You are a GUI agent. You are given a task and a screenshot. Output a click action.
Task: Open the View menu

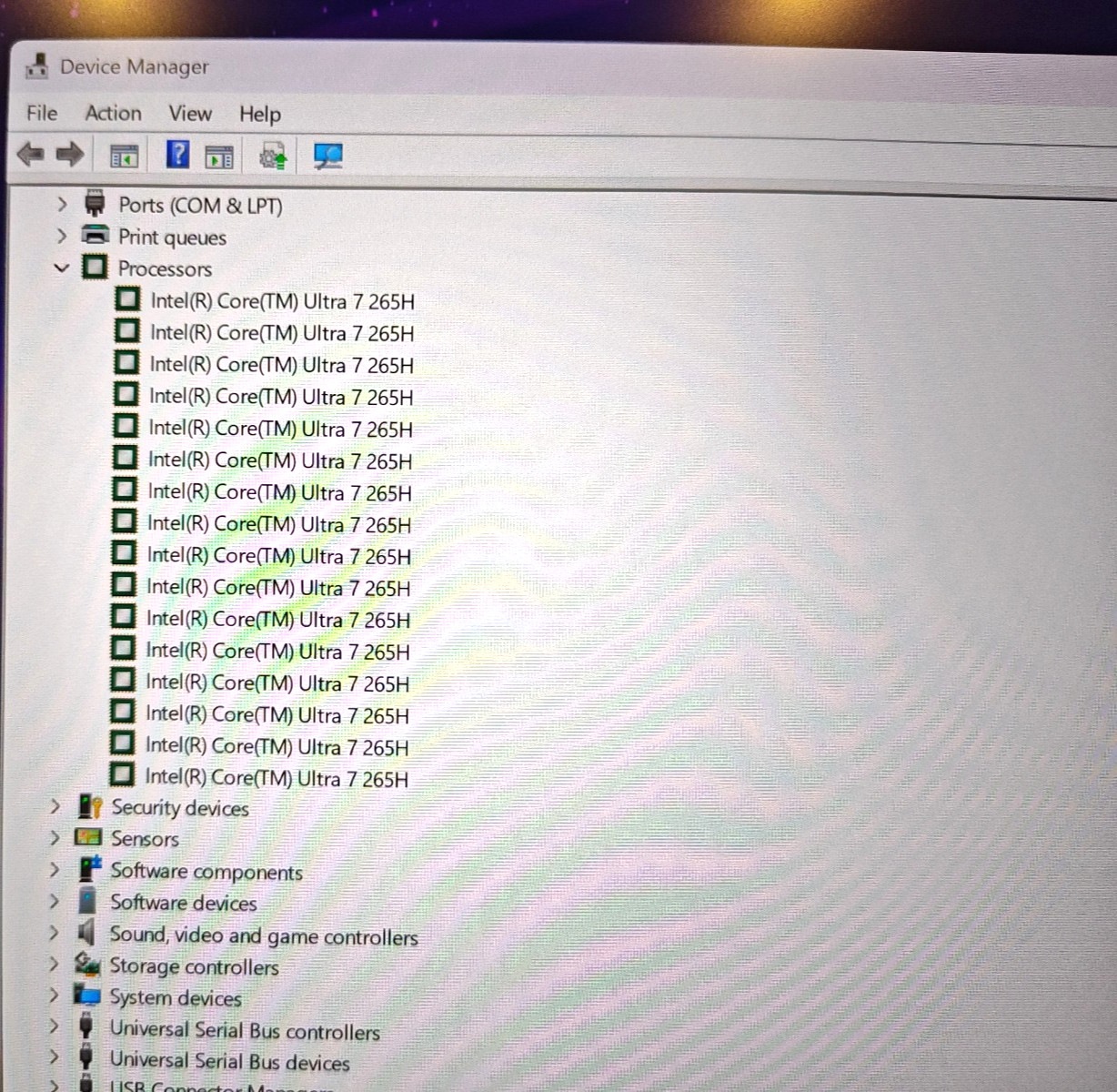click(190, 114)
